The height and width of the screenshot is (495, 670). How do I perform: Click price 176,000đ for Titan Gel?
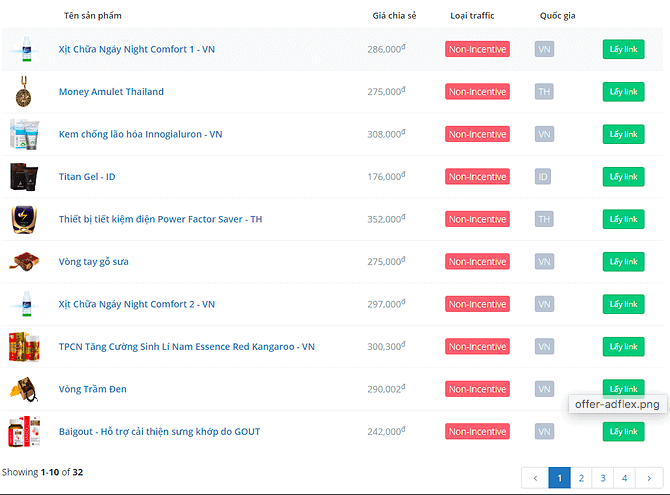click(386, 176)
